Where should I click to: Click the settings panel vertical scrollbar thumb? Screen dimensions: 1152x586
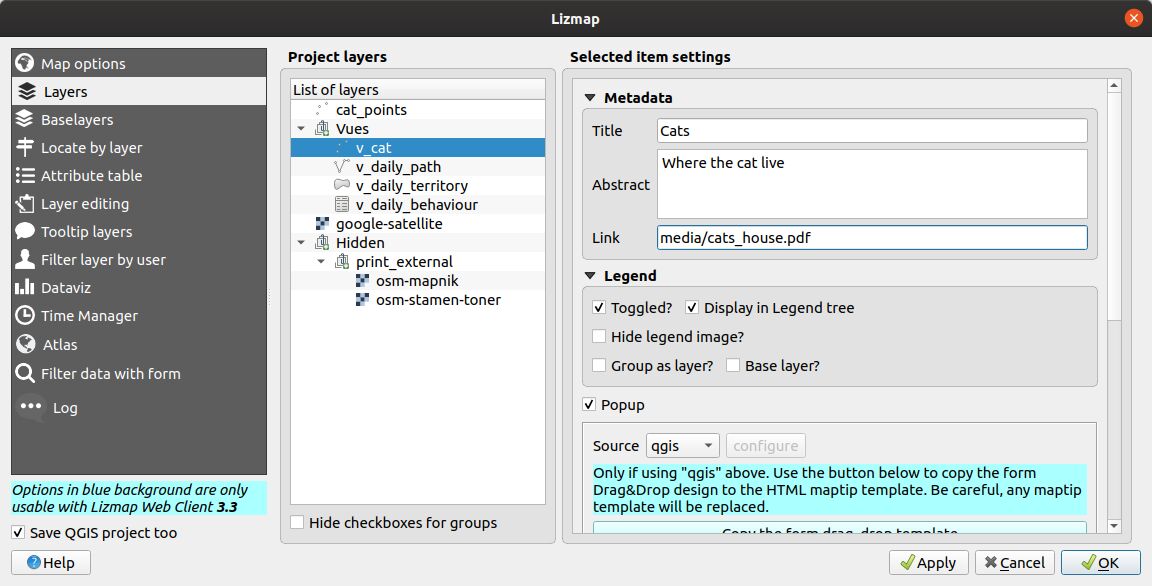1115,207
